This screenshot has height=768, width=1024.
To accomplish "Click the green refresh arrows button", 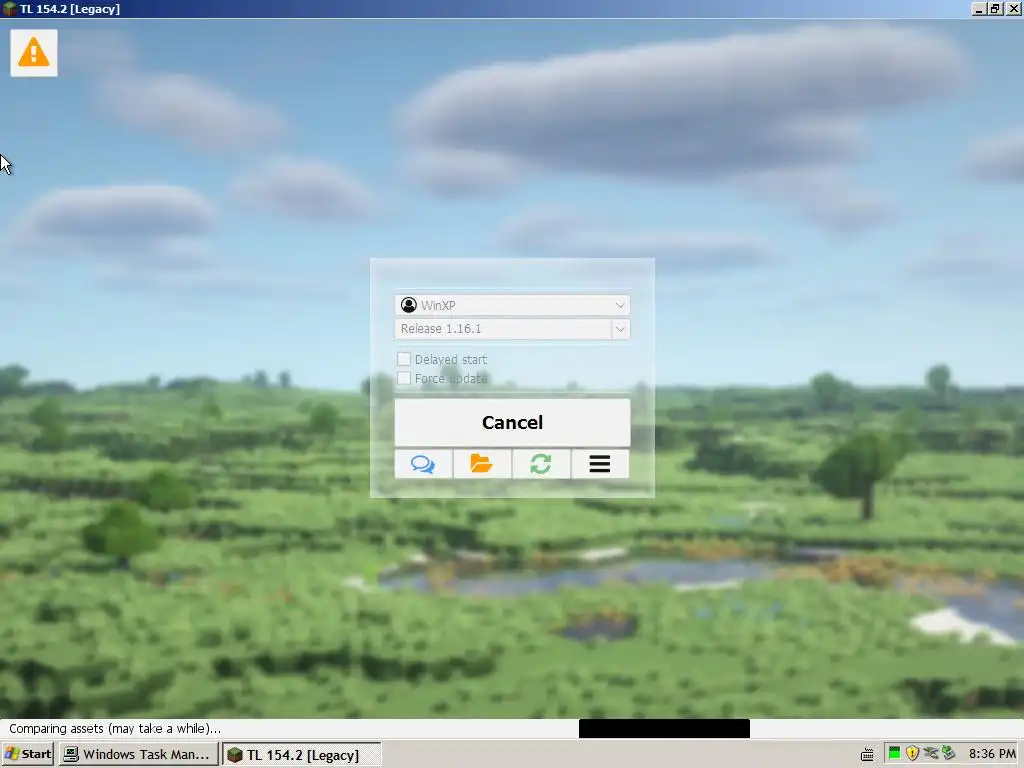I will 541,464.
